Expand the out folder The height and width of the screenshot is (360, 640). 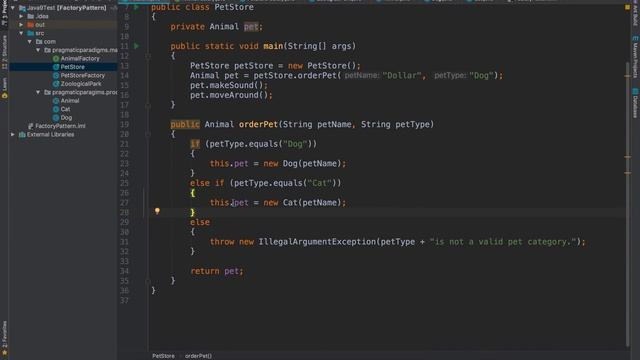[x=21, y=24]
